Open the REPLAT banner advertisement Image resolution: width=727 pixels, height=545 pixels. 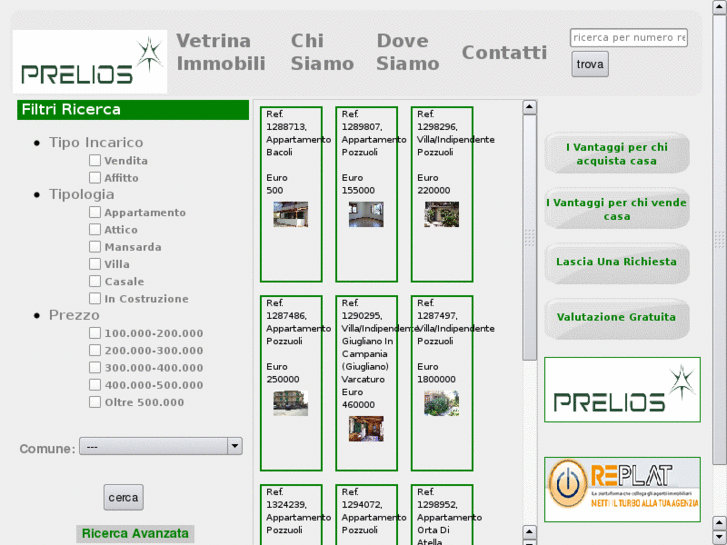tap(622, 489)
